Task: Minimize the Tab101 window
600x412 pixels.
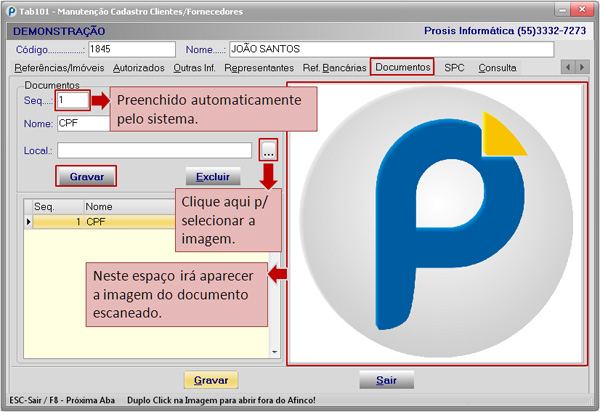Action: coord(562,10)
